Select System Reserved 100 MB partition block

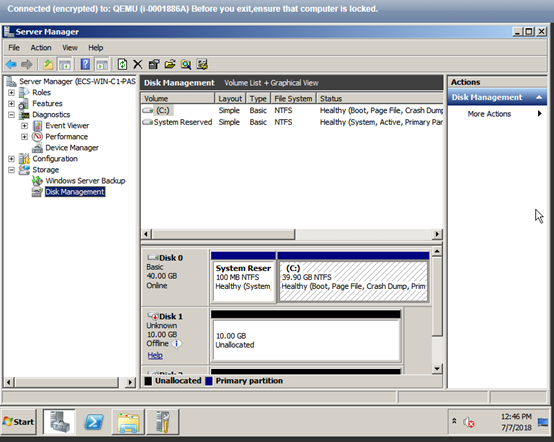coord(243,281)
